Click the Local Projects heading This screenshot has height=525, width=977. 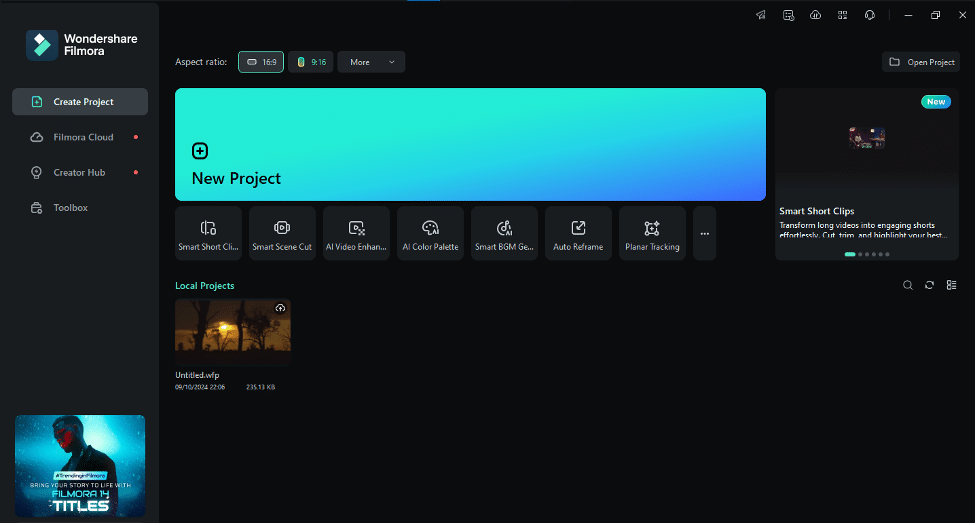coord(204,286)
